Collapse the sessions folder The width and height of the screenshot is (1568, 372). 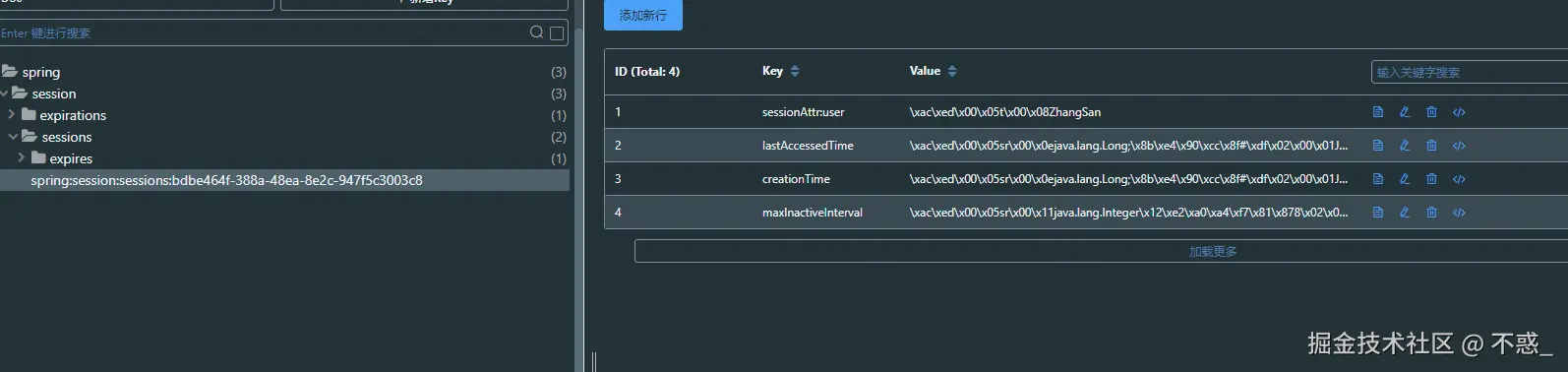click(x=13, y=137)
